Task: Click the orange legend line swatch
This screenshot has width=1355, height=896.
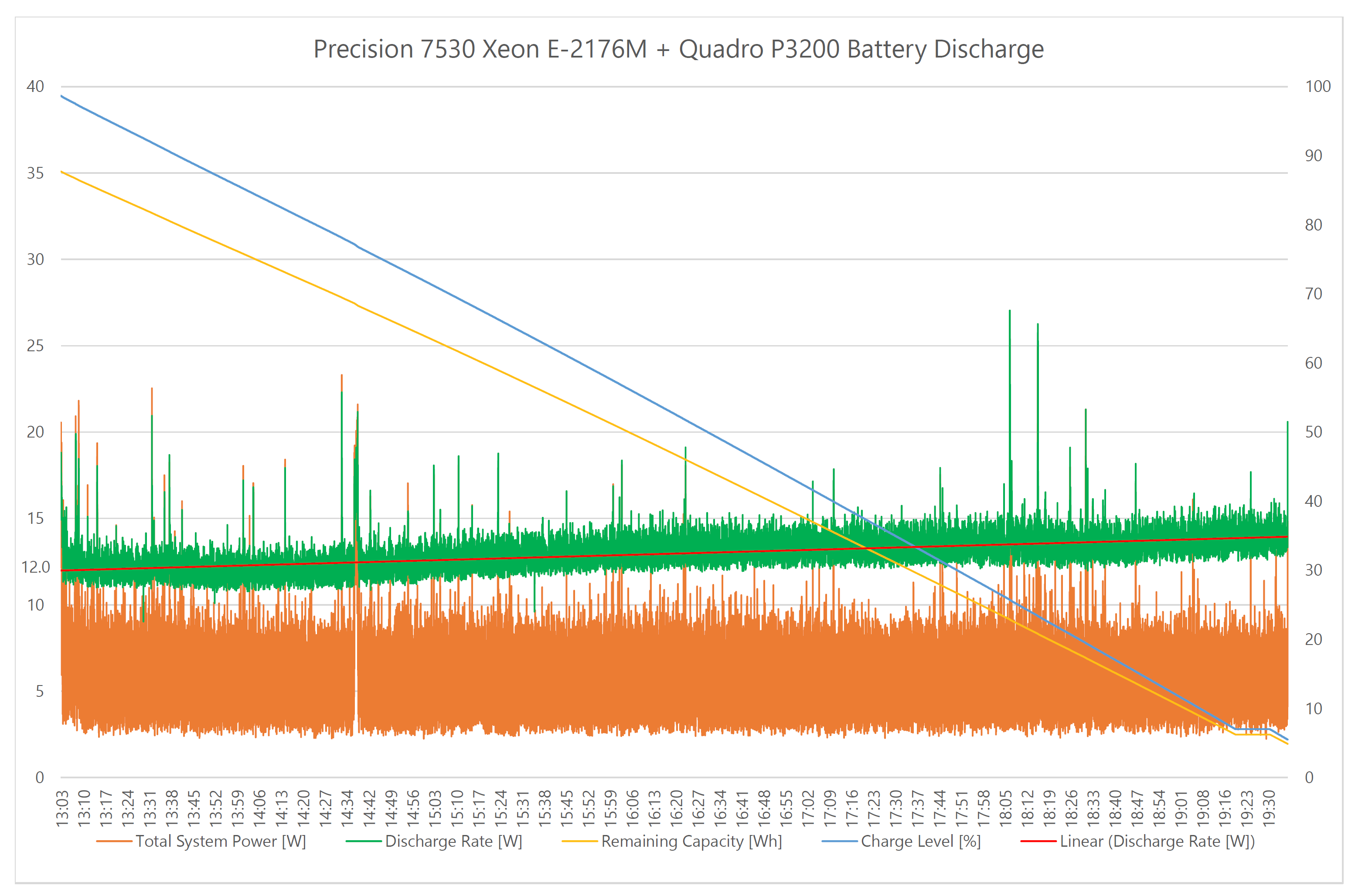Action: pyautogui.click(x=114, y=842)
